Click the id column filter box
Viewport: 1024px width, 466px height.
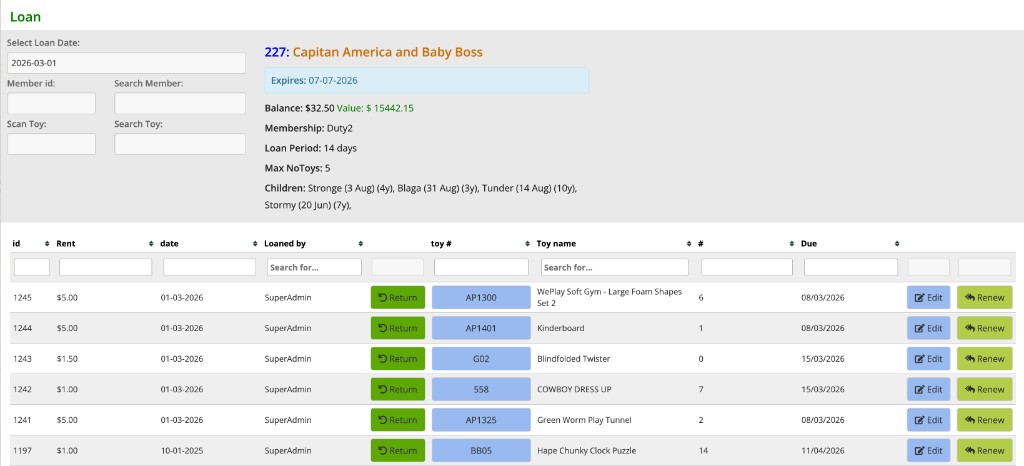32,267
